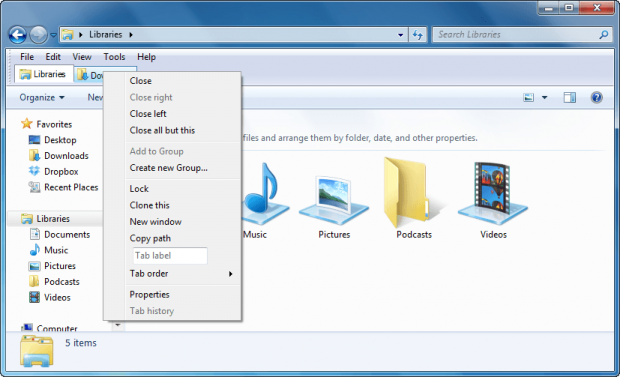Open the Help menu

(146, 57)
